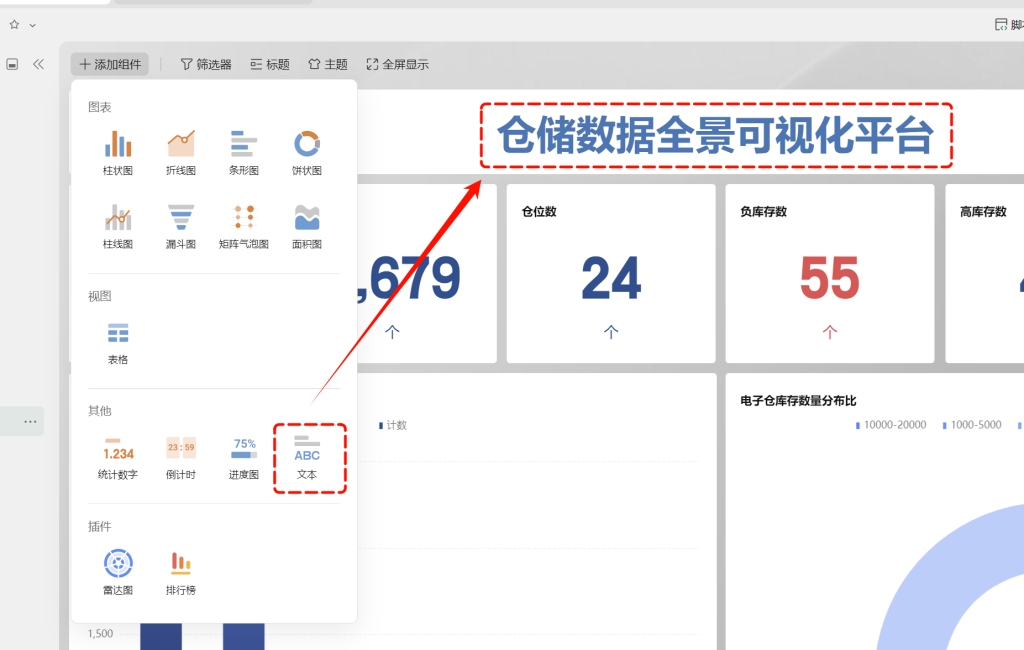
Task: Open the dropdown arrow beside the star
Action: coord(33,25)
